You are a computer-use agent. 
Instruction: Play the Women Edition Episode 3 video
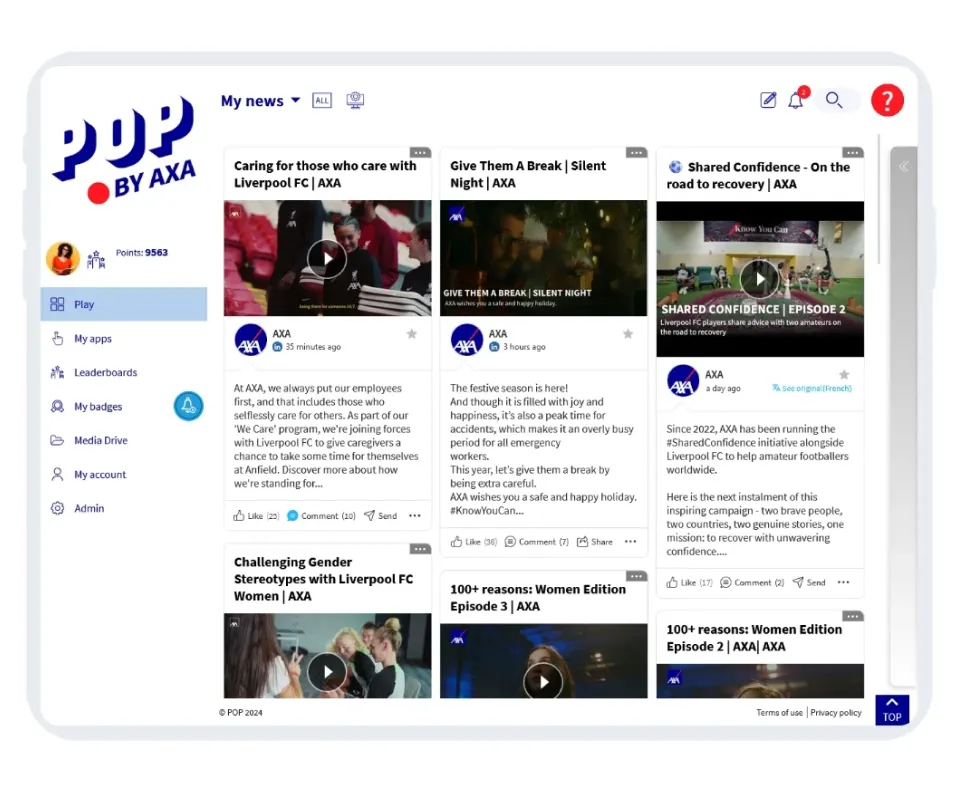(x=544, y=680)
